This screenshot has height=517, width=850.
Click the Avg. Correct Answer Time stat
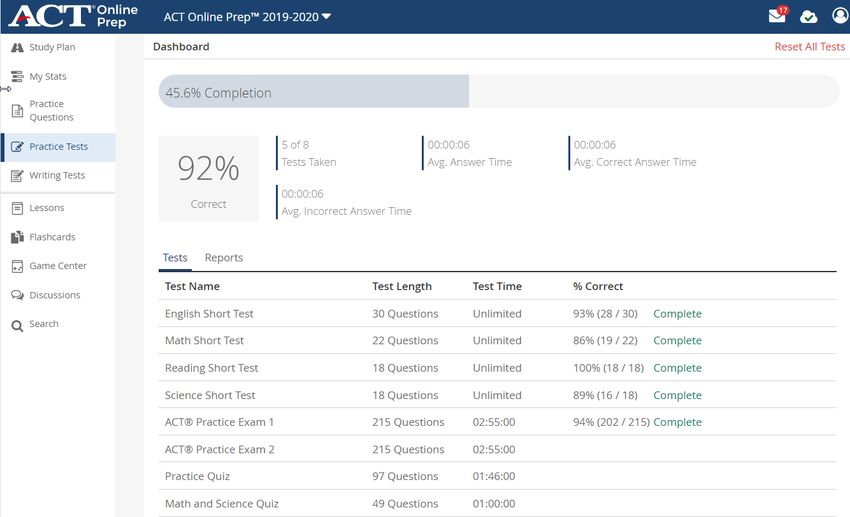pyautogui.click(x=634, y=153)
